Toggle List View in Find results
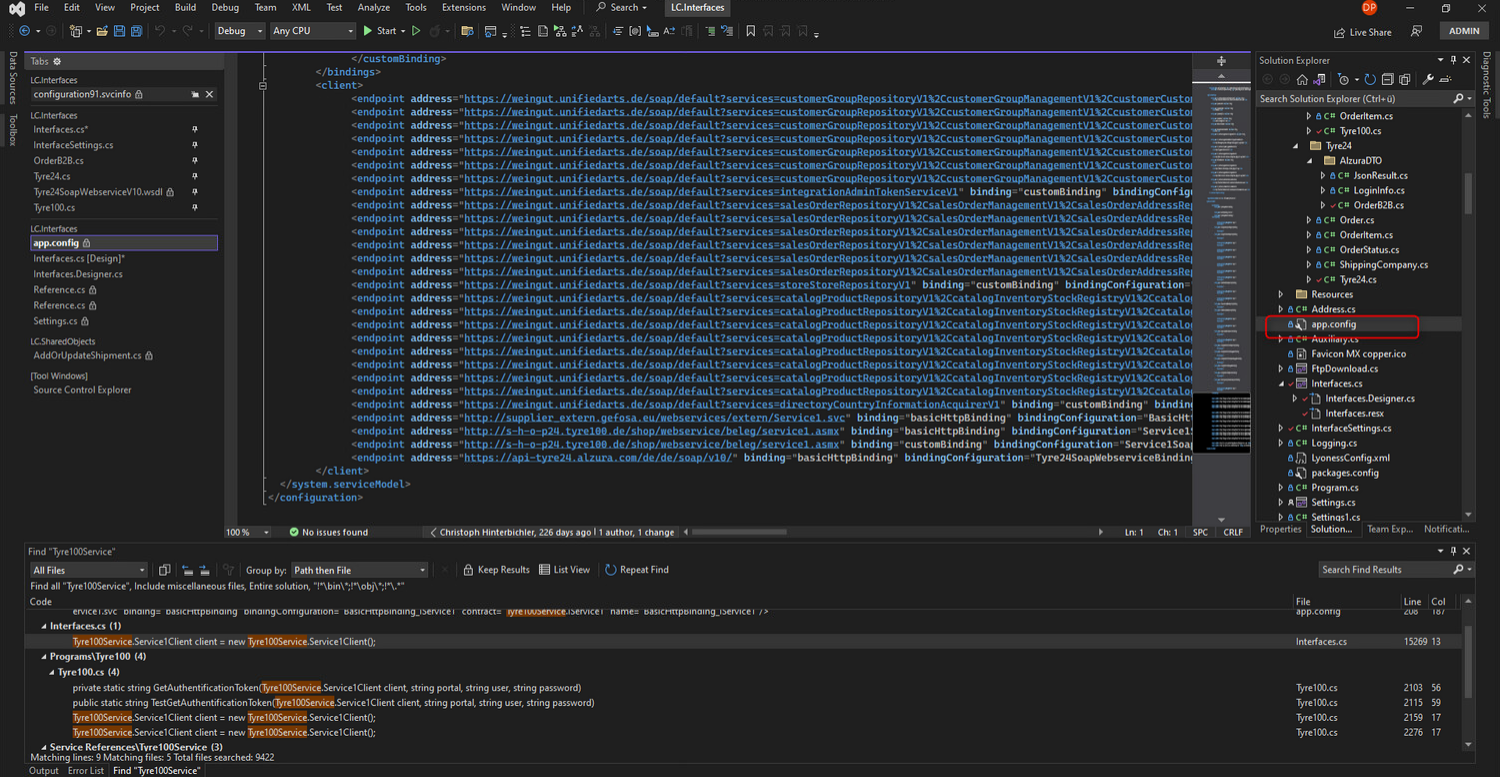 (x=564, y=570)
